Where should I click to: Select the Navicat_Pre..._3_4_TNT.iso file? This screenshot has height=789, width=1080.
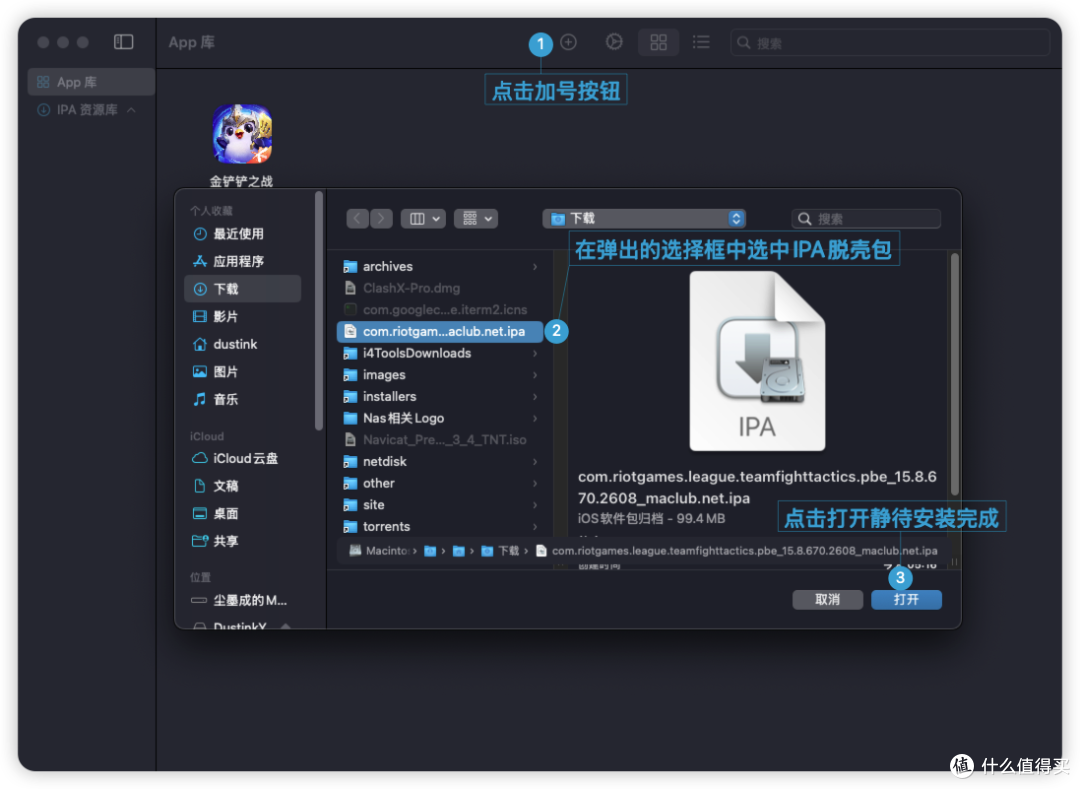click(x=441, y=440)
